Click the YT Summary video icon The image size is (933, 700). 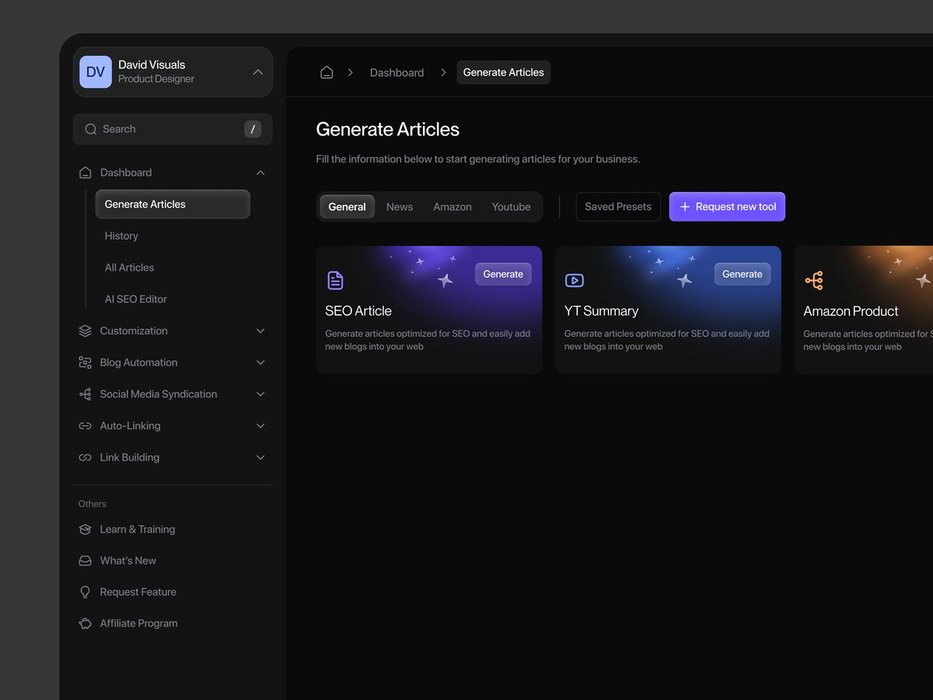click(574, 281)
